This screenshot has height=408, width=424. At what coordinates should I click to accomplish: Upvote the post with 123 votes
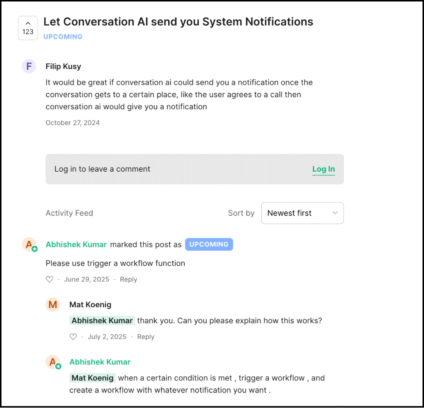(28, 28)
